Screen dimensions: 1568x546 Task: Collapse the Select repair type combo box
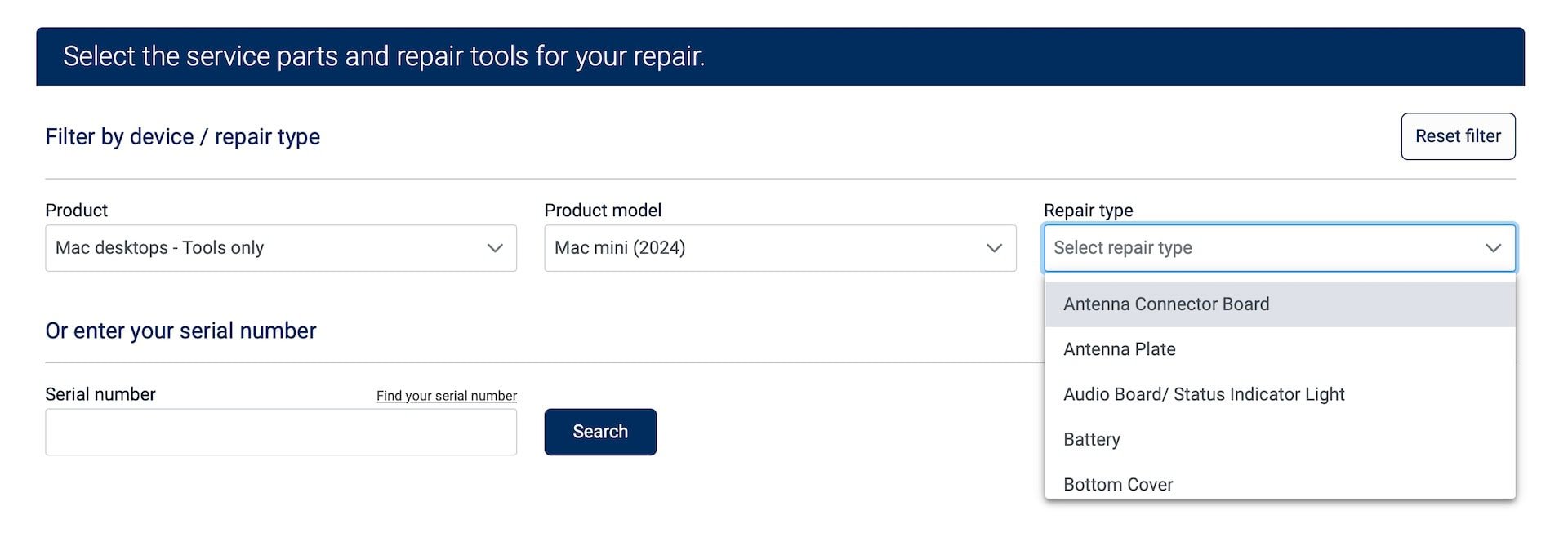pyautogui.click(x=1280, y=248)
